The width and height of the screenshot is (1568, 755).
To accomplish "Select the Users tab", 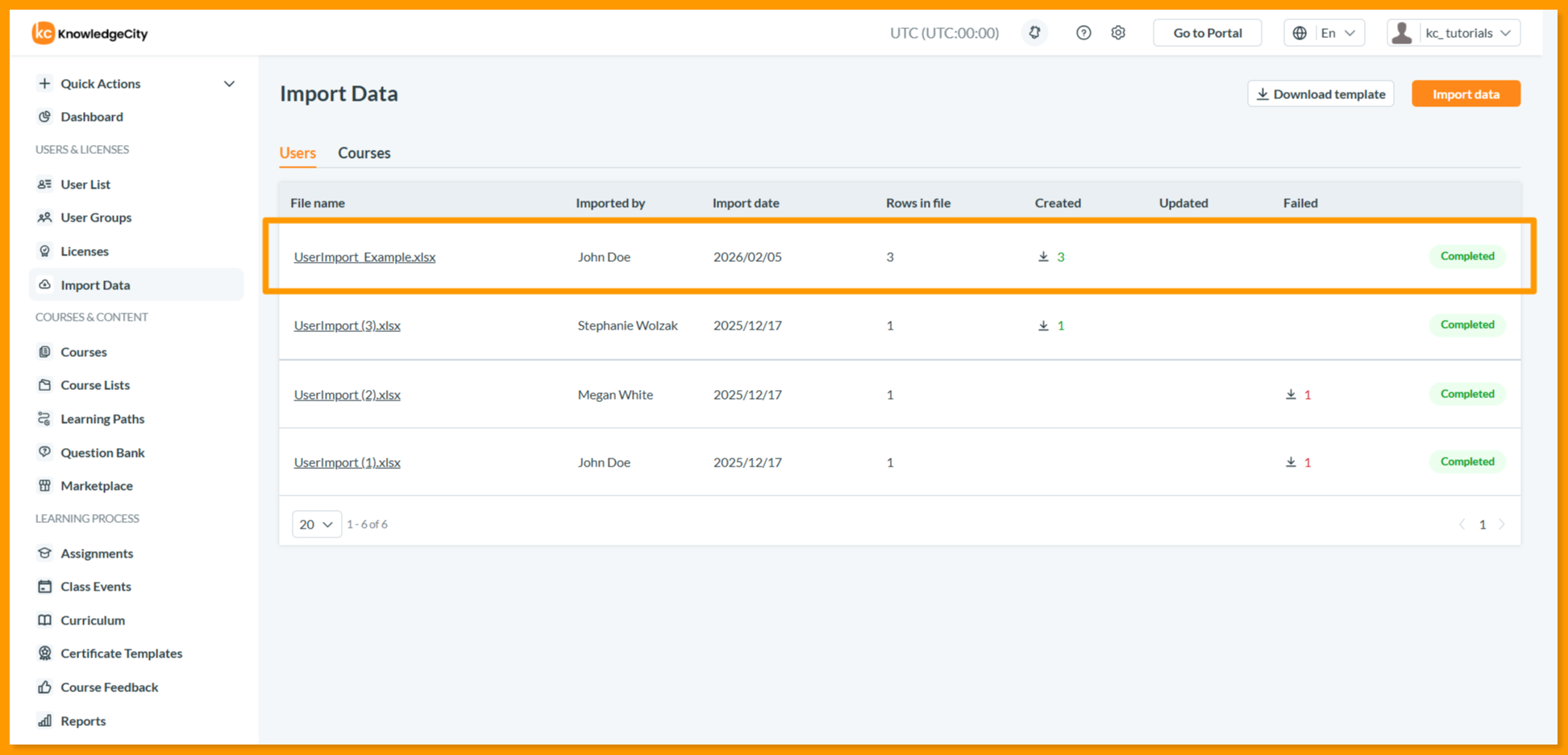I will 297,153.
